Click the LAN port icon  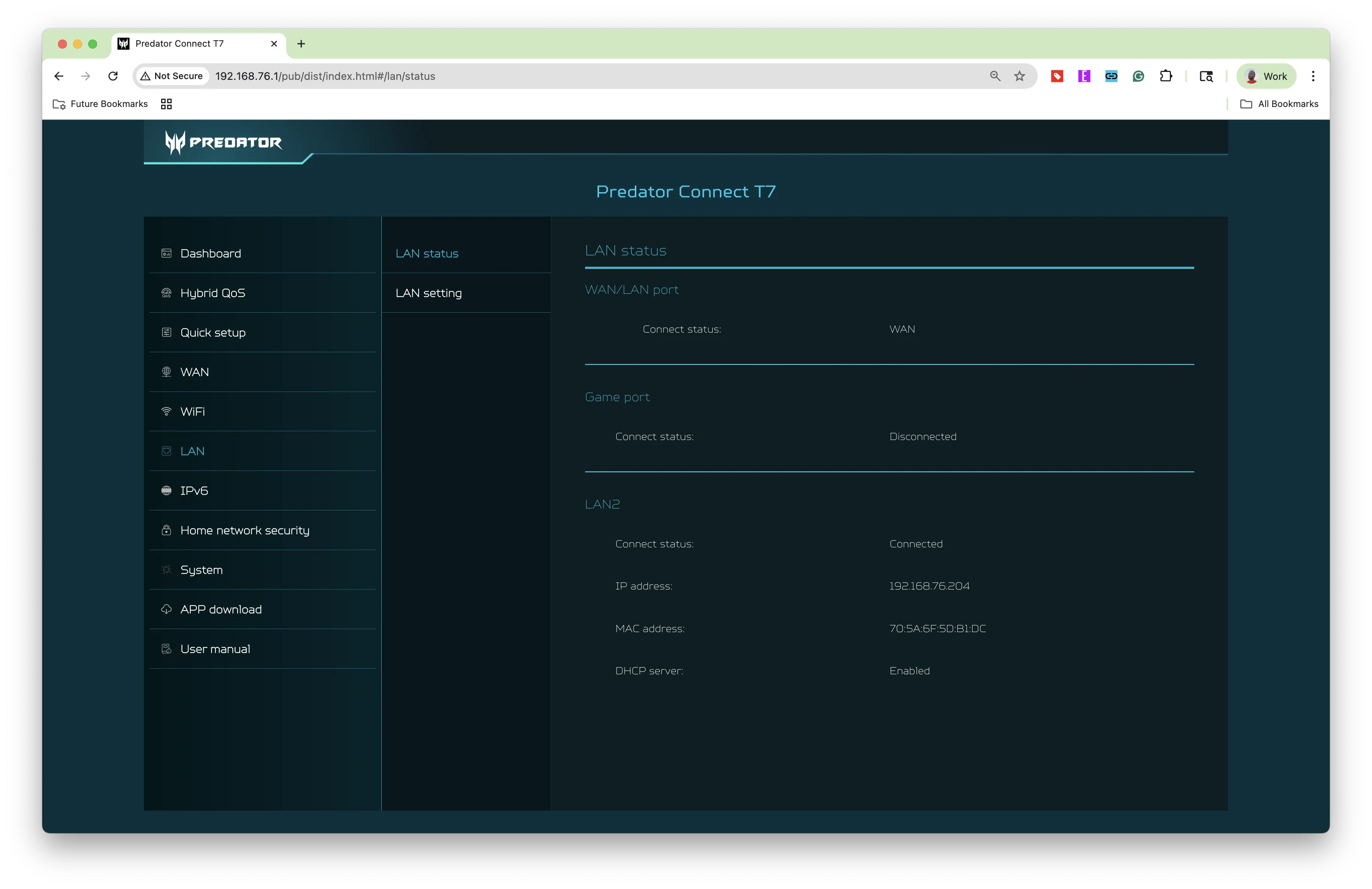point(166,451)
